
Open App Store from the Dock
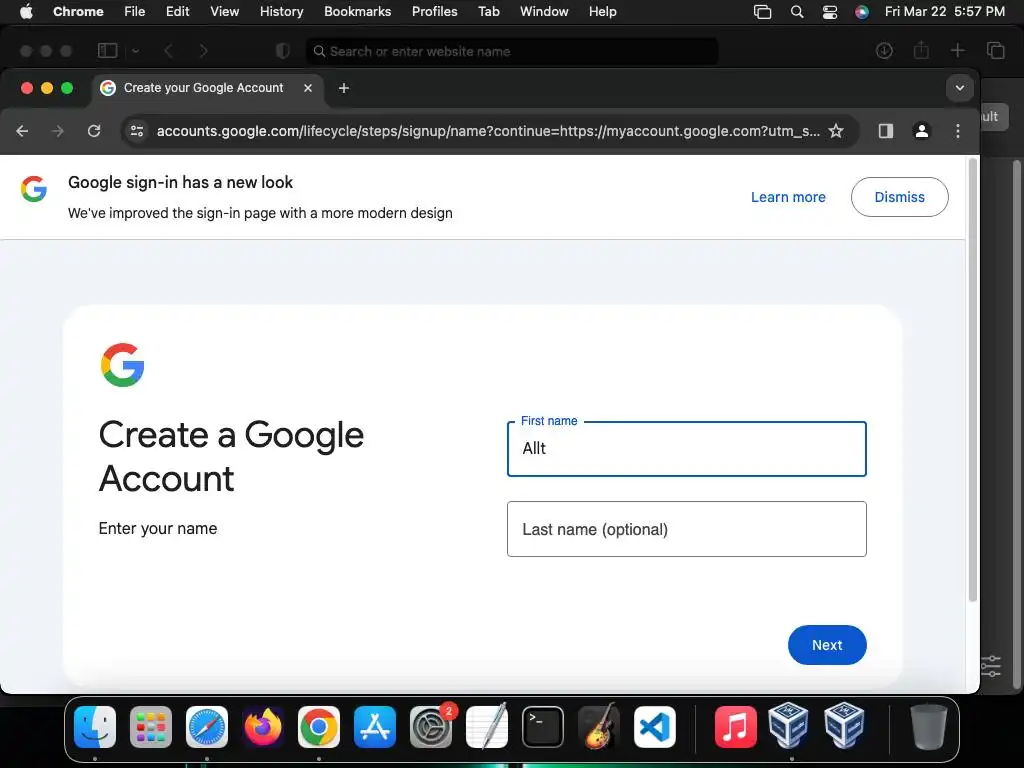coord(375,727)
